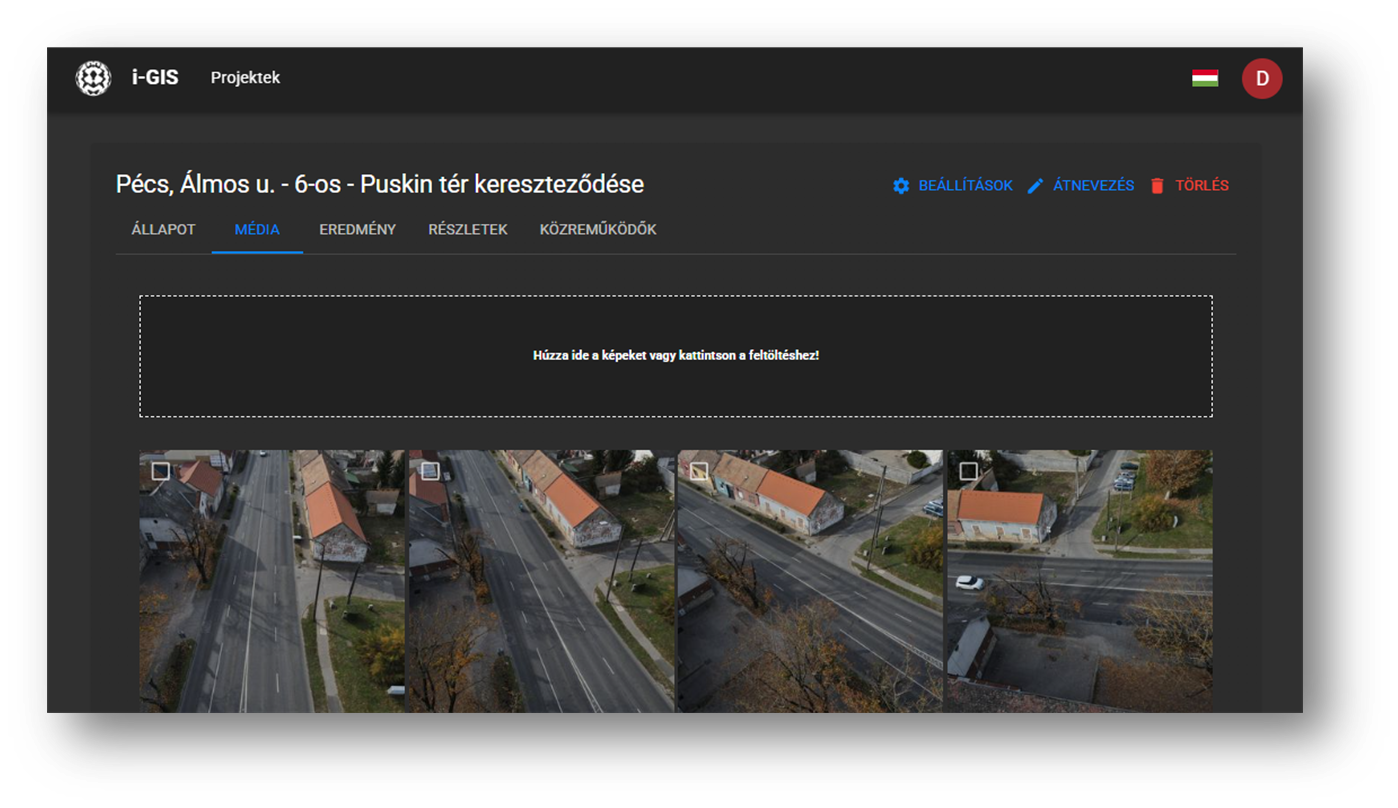
Task: Select checkbox on the first drone photo
Action: 160,471
